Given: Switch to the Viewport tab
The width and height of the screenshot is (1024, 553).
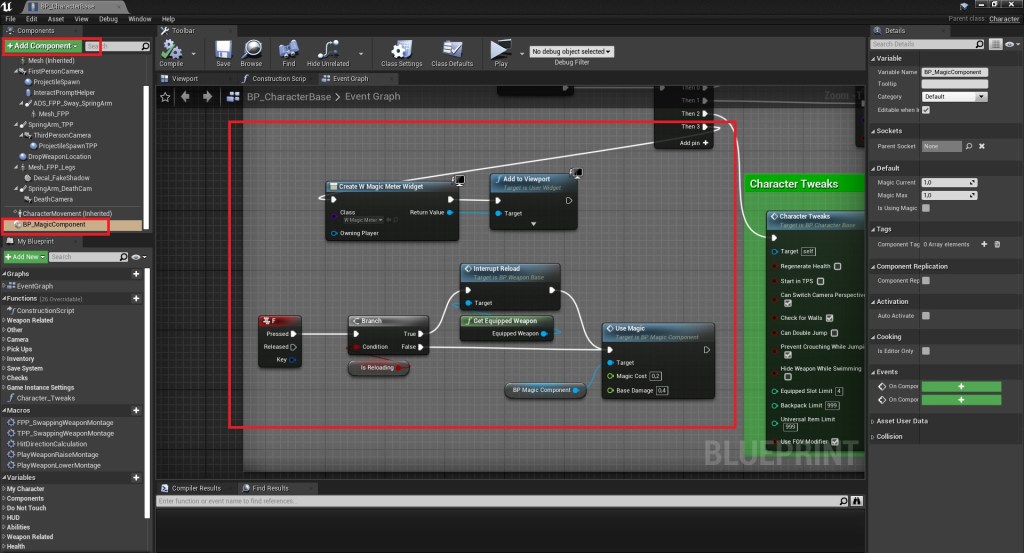Looking at the screenshot, I should [184, 78].
